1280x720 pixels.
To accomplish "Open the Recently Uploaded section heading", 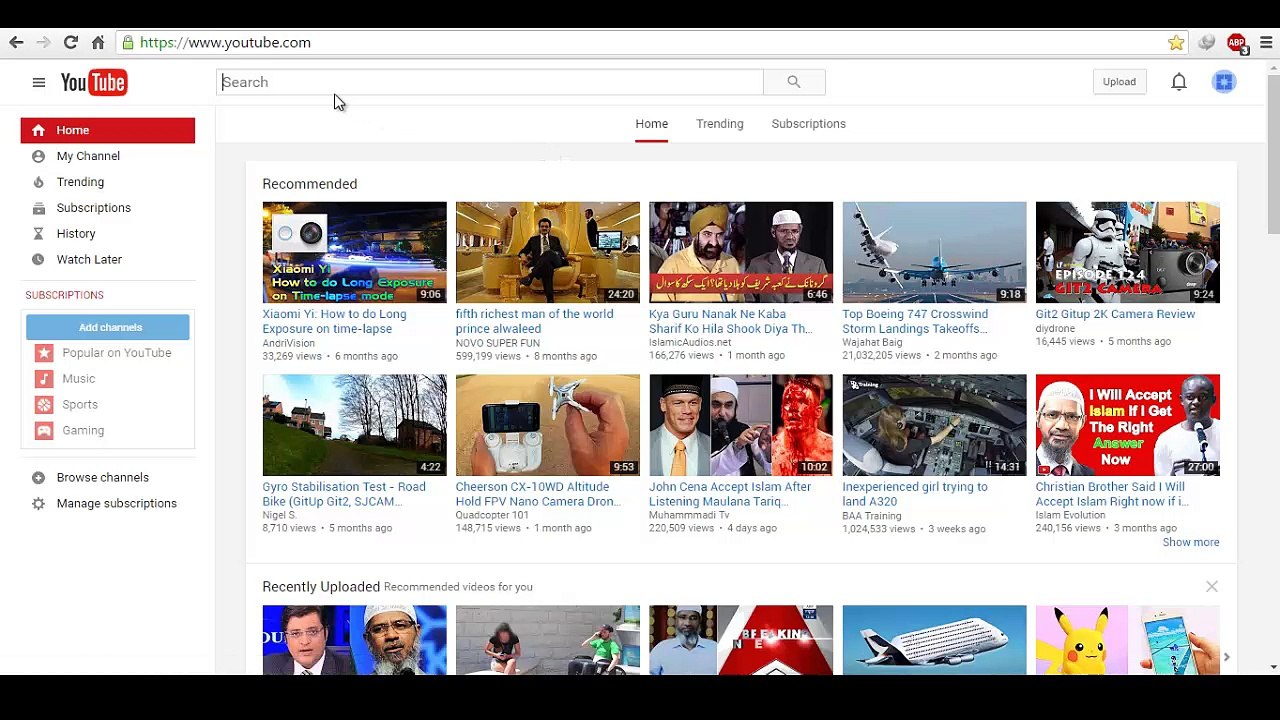I will 321,587.
